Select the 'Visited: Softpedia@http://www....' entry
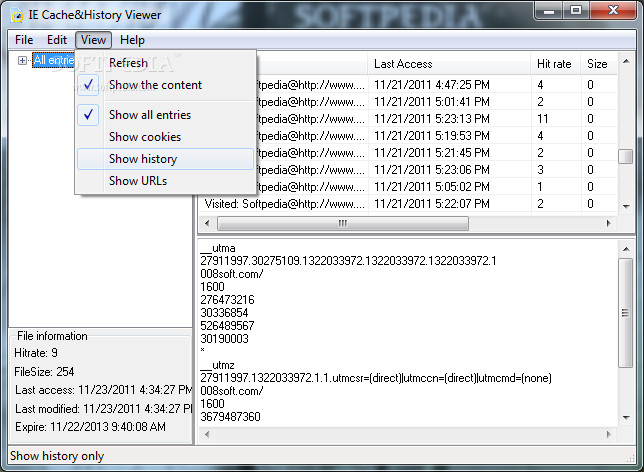 (x=285, y=204)
